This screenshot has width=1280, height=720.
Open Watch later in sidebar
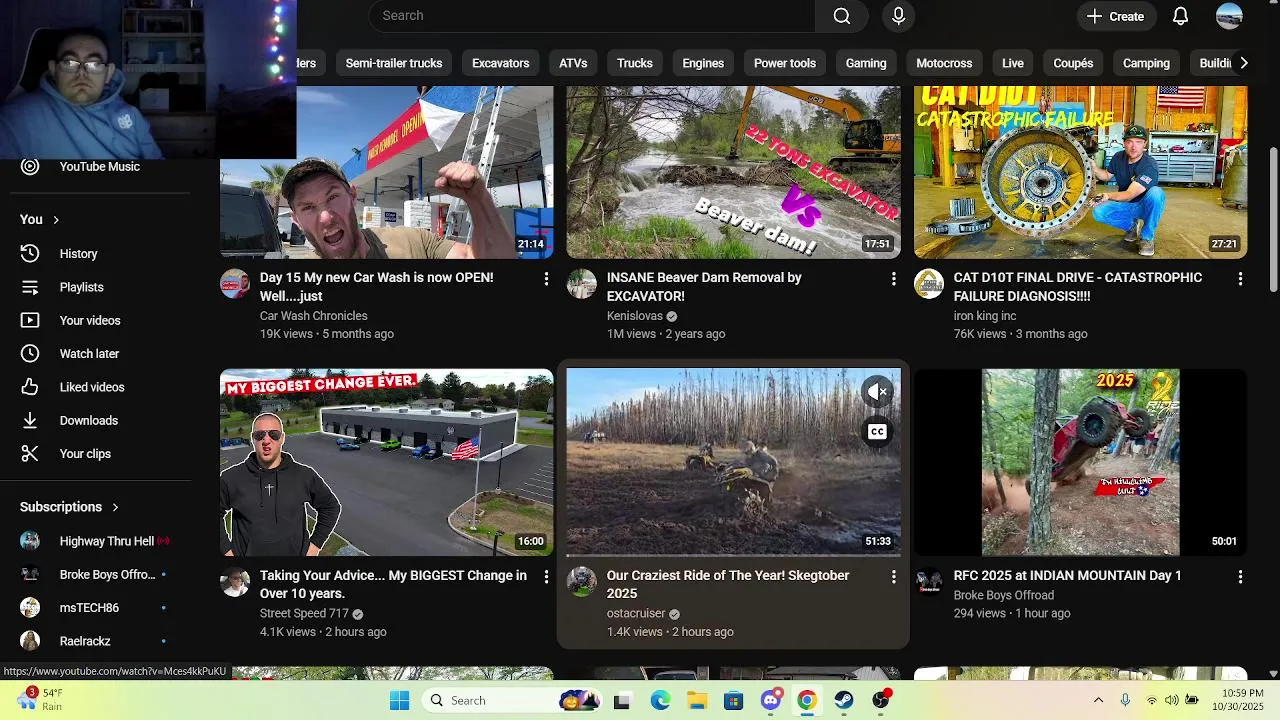pos(98,354)
